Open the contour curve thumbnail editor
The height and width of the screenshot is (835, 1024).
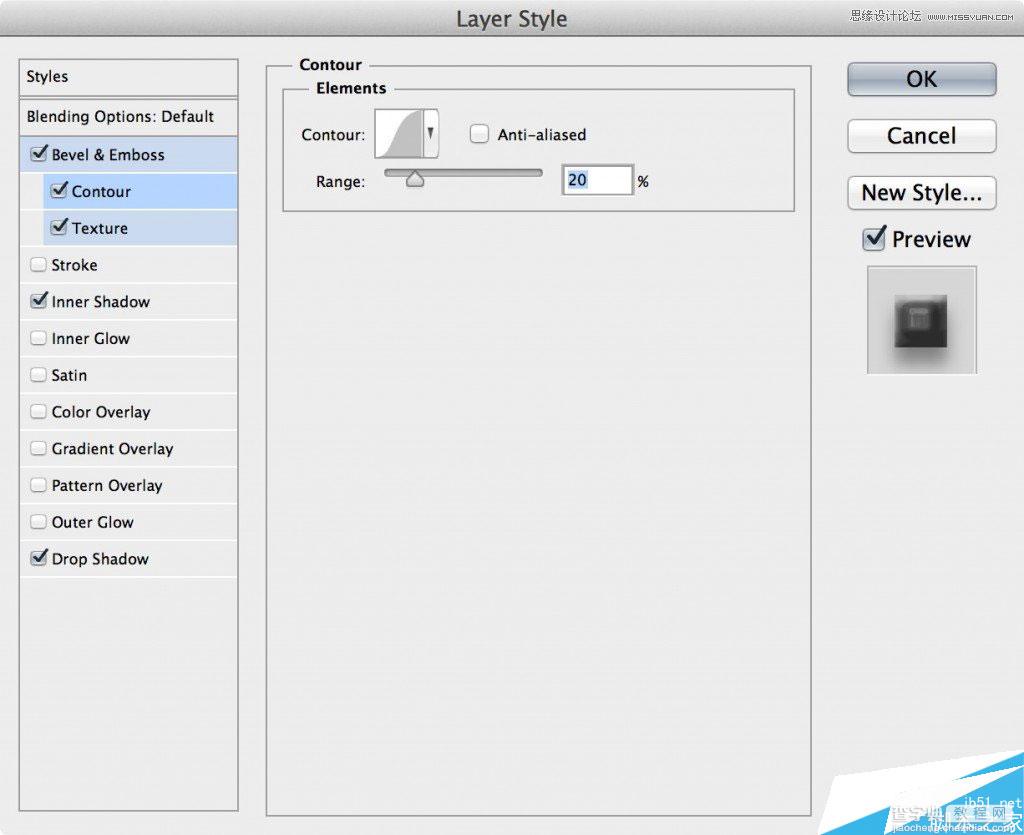tap(398, 134)
